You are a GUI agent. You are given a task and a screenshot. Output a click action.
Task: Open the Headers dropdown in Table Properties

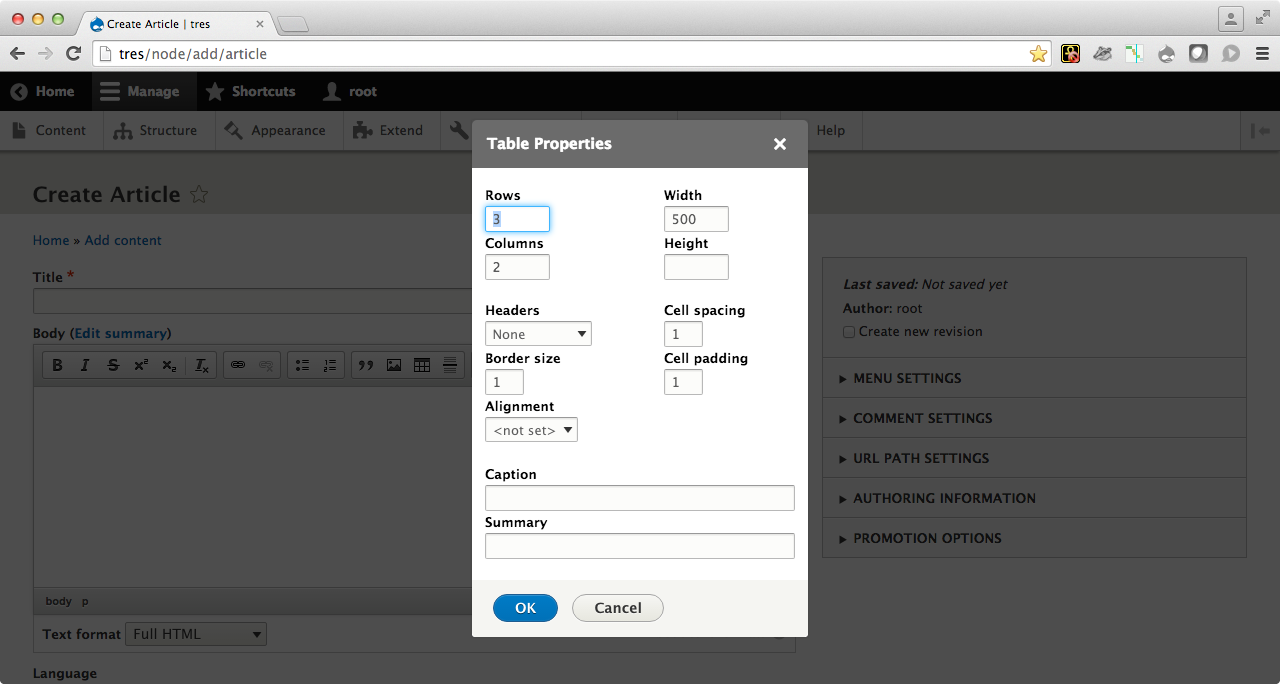pyautogui.click(x=538, y=333)
